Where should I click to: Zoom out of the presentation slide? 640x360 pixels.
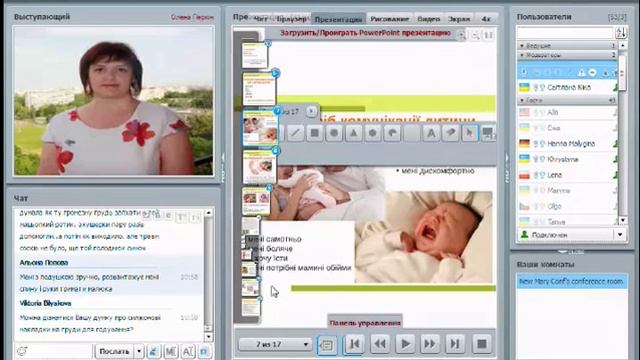pyautogui.click(x=475, y=36)
